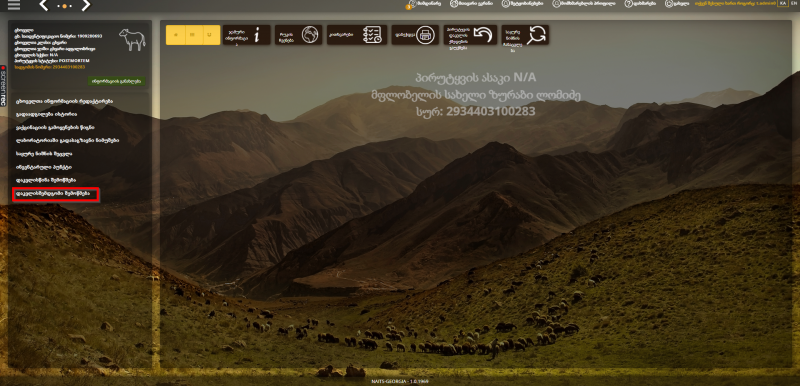
Task: Open the hamburger main menu
Action: coord(14,5)
